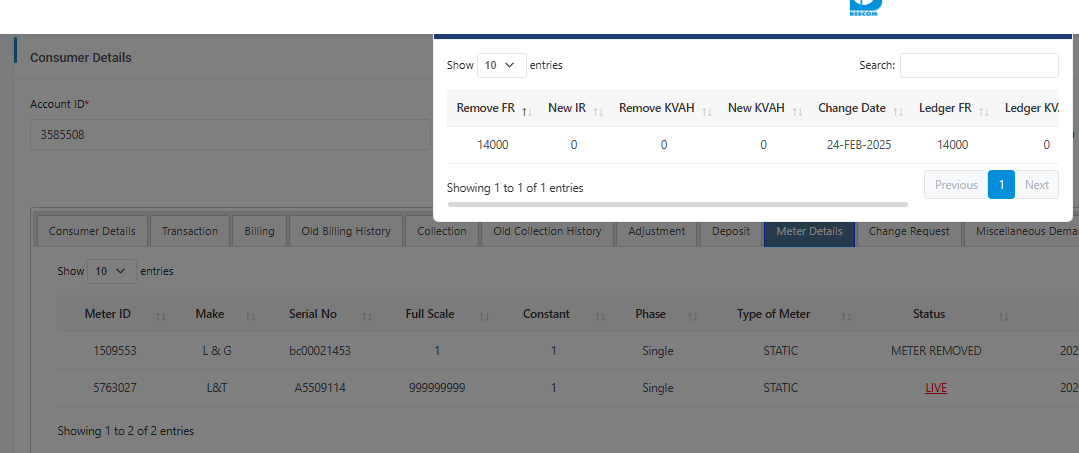
Task: Open Old Collection History tab
Action: click(547, 231)
